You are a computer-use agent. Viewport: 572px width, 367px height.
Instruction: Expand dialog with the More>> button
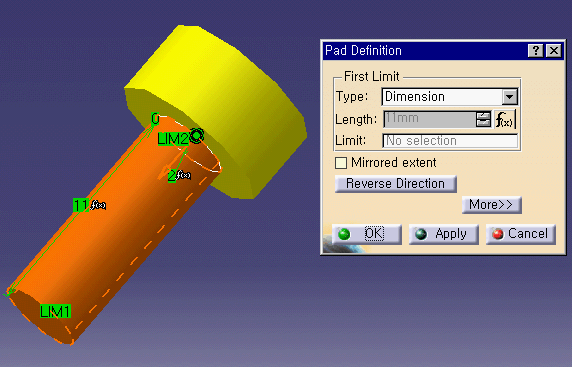tap(491, 205)
